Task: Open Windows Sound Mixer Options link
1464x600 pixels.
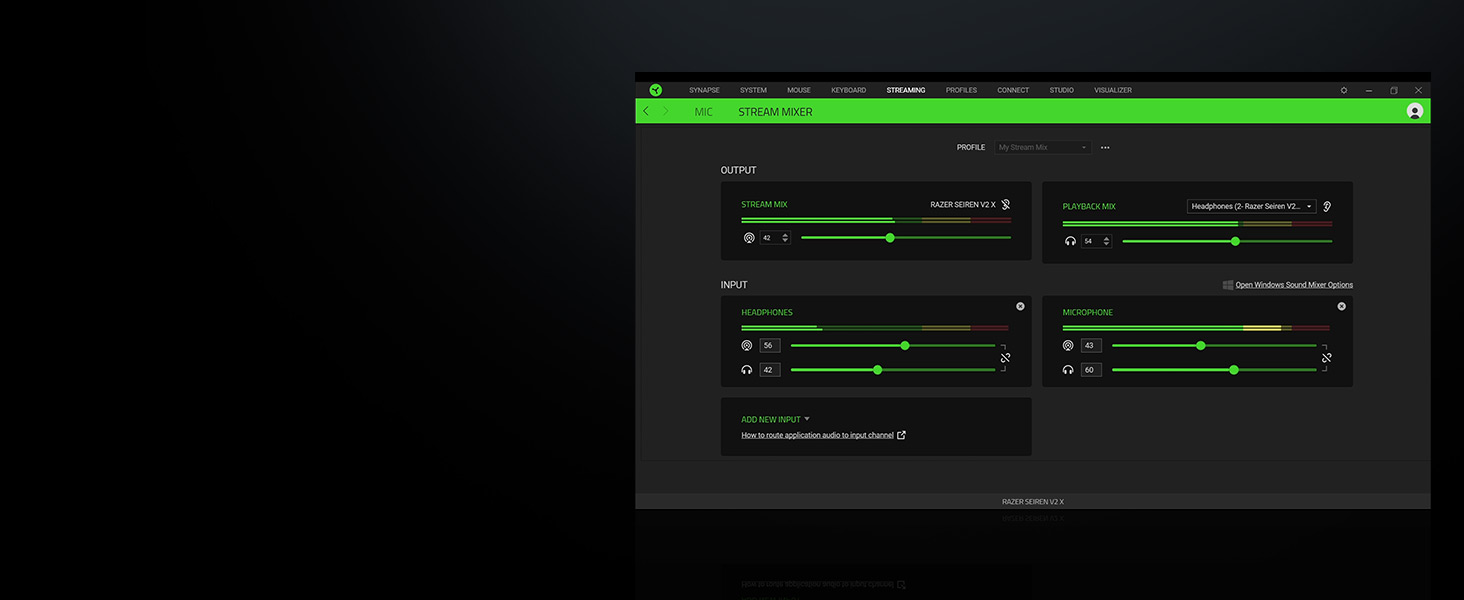Action: (1294, 285)
